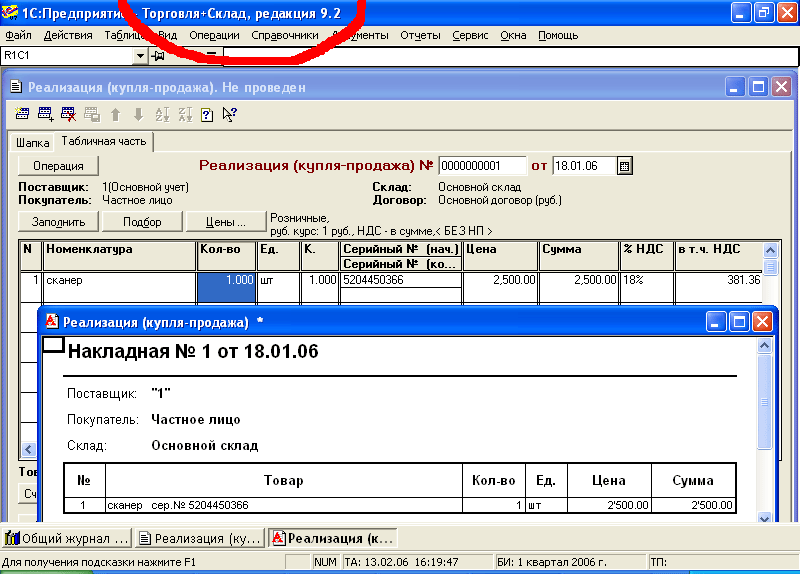Open the help description icon

pos(207,115)
